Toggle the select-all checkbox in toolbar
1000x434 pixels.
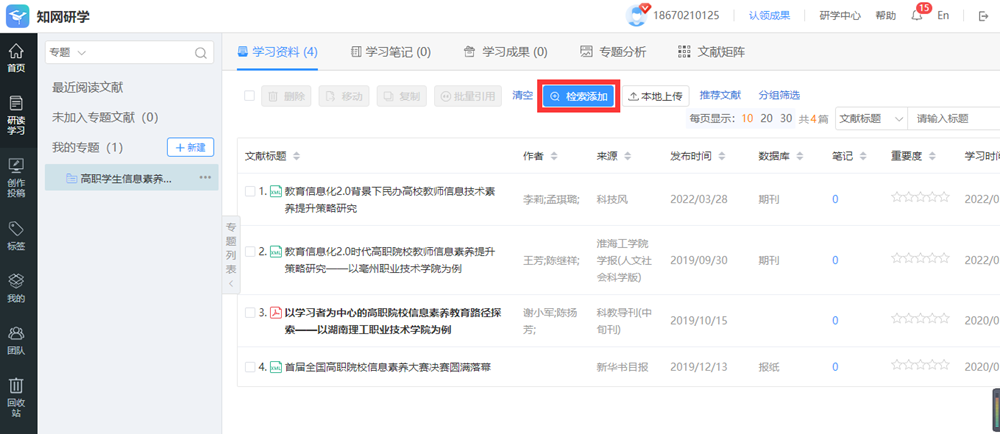click(249, 96)
